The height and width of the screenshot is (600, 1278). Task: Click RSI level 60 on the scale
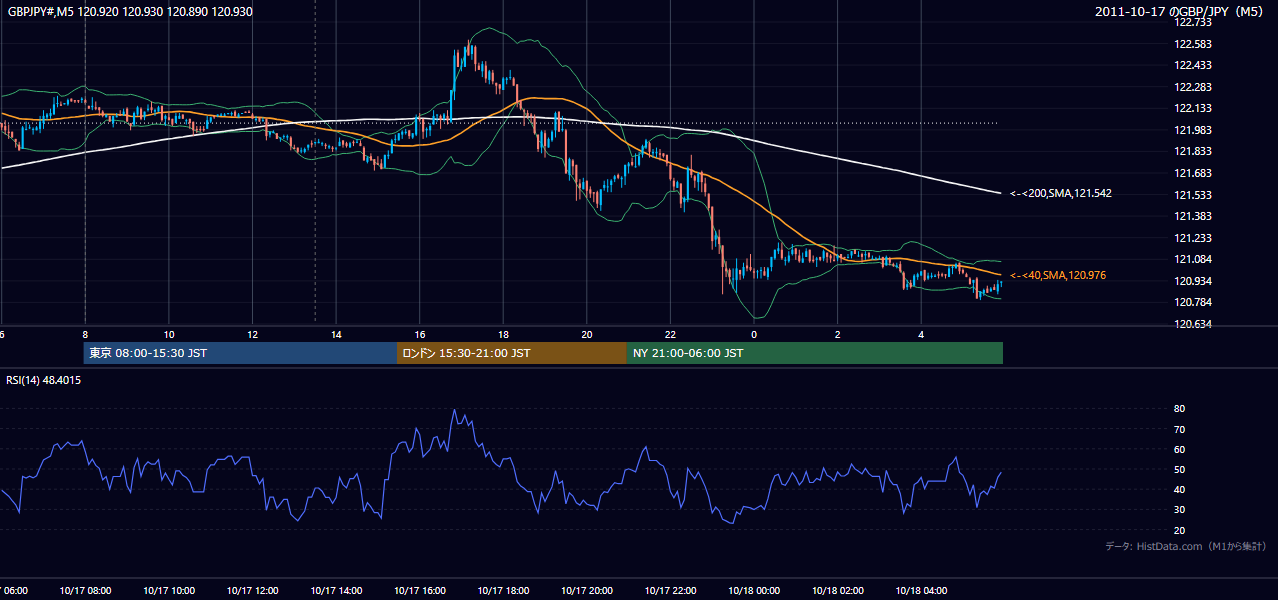coord(1180,449)
